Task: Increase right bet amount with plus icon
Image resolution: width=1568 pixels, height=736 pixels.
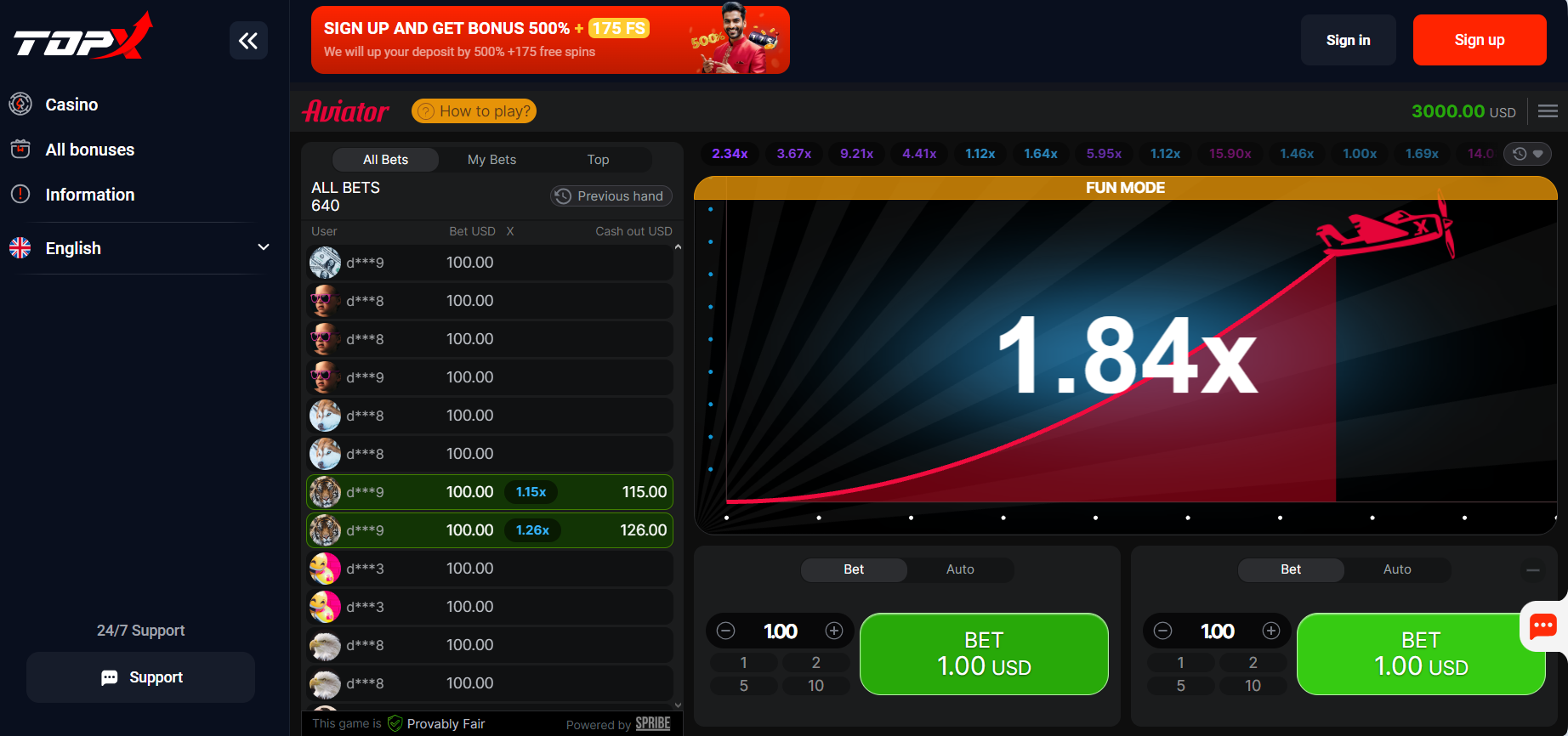Action: [1271, 631]
